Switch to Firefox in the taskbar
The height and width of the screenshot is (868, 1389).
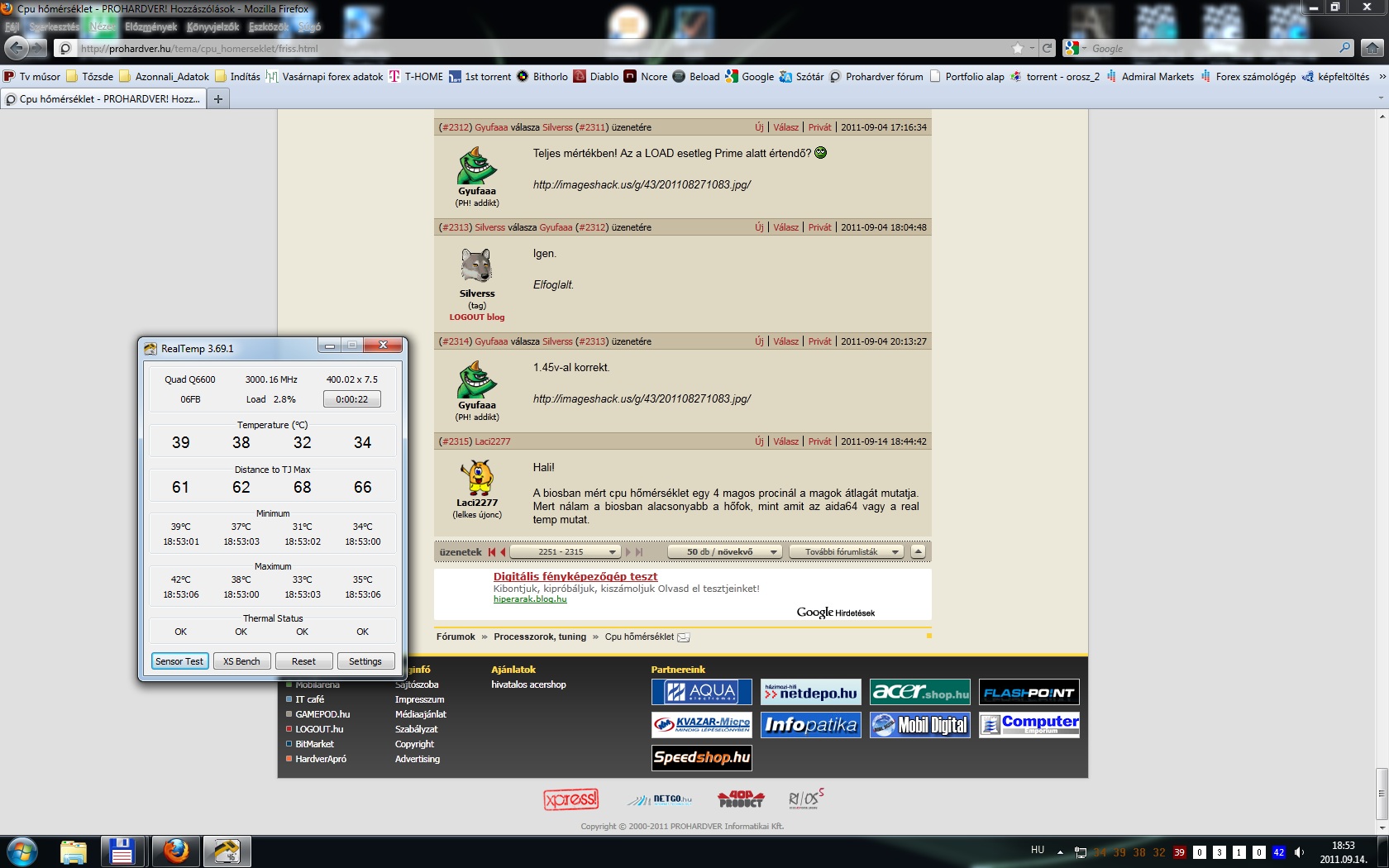(x=175, y=851)
